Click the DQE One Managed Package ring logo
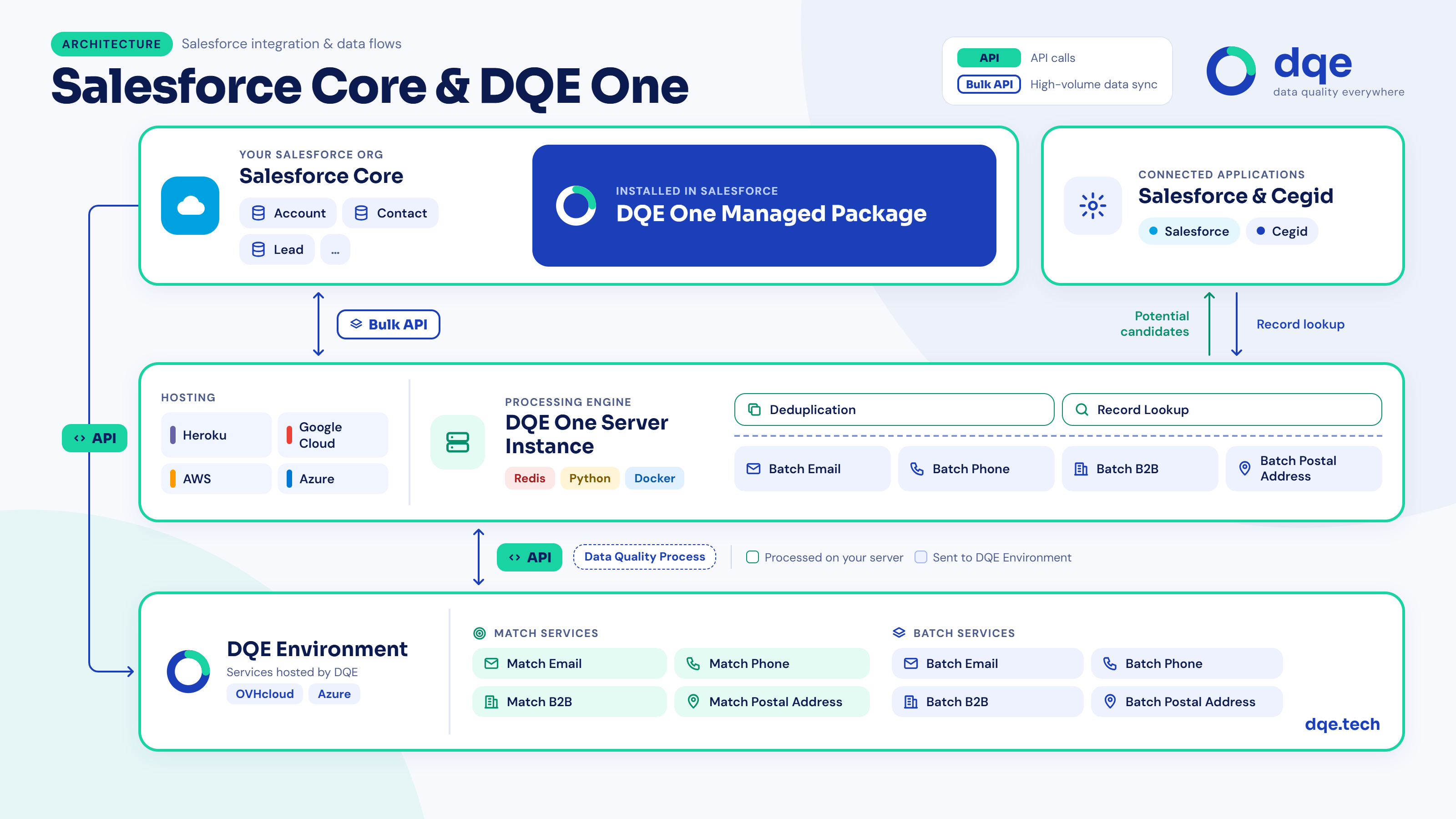 click(x=576, y=205)
